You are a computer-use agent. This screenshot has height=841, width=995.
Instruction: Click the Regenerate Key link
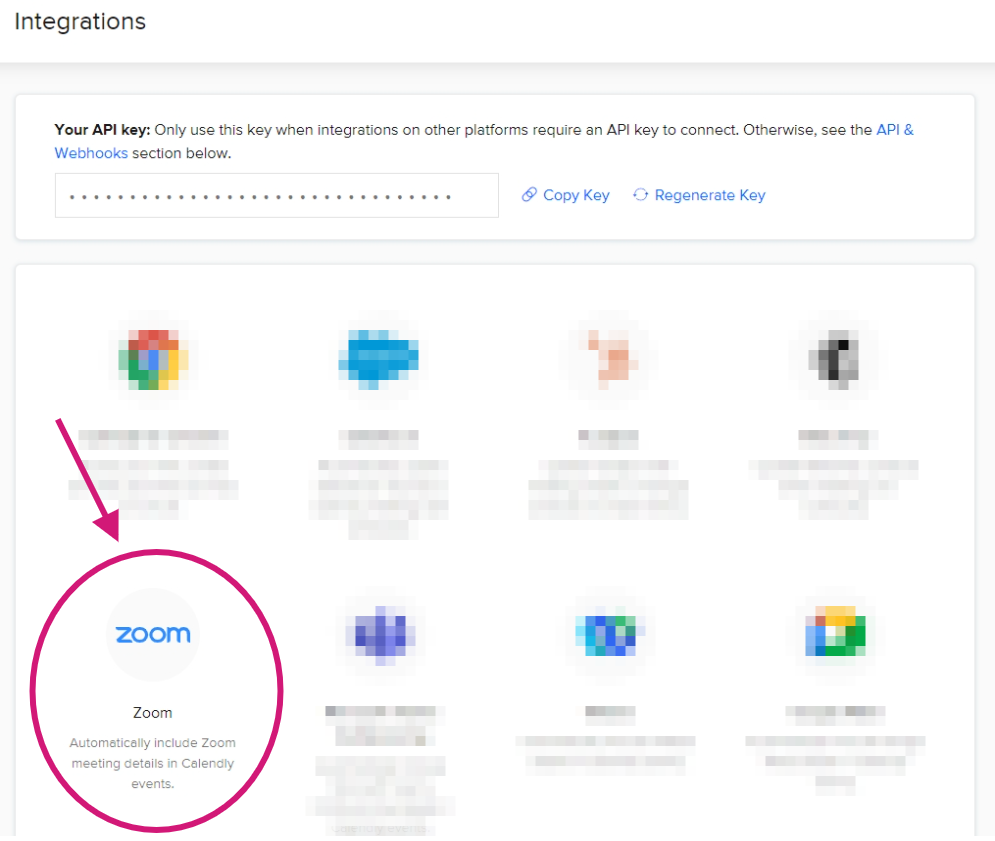point(709,195)
